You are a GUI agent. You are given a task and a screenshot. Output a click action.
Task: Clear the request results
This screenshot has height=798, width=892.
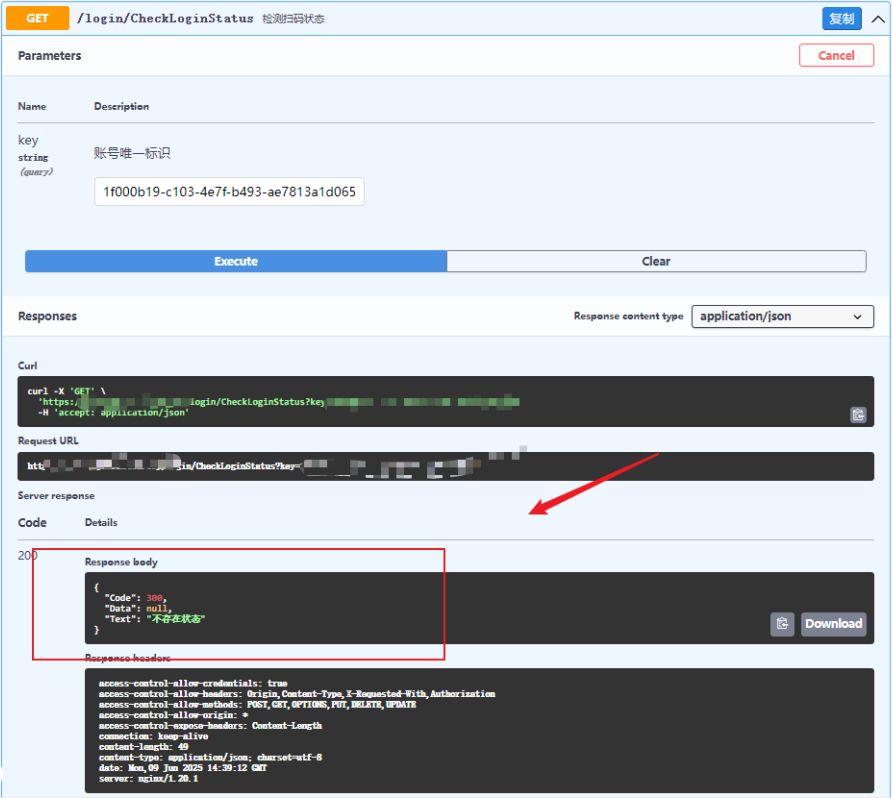[656, 261]
